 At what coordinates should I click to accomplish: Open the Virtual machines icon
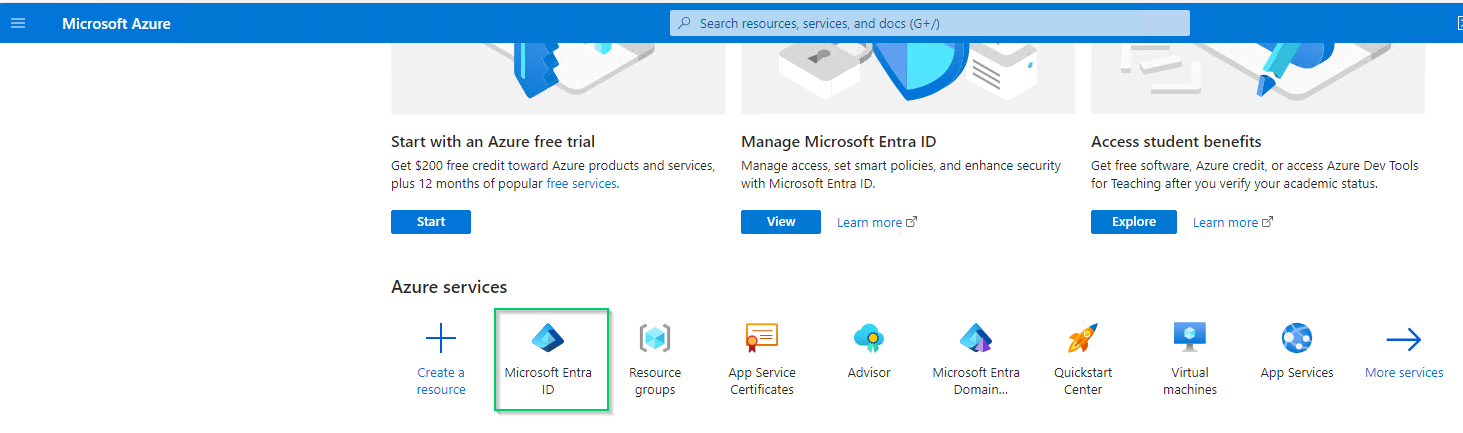1190,337
